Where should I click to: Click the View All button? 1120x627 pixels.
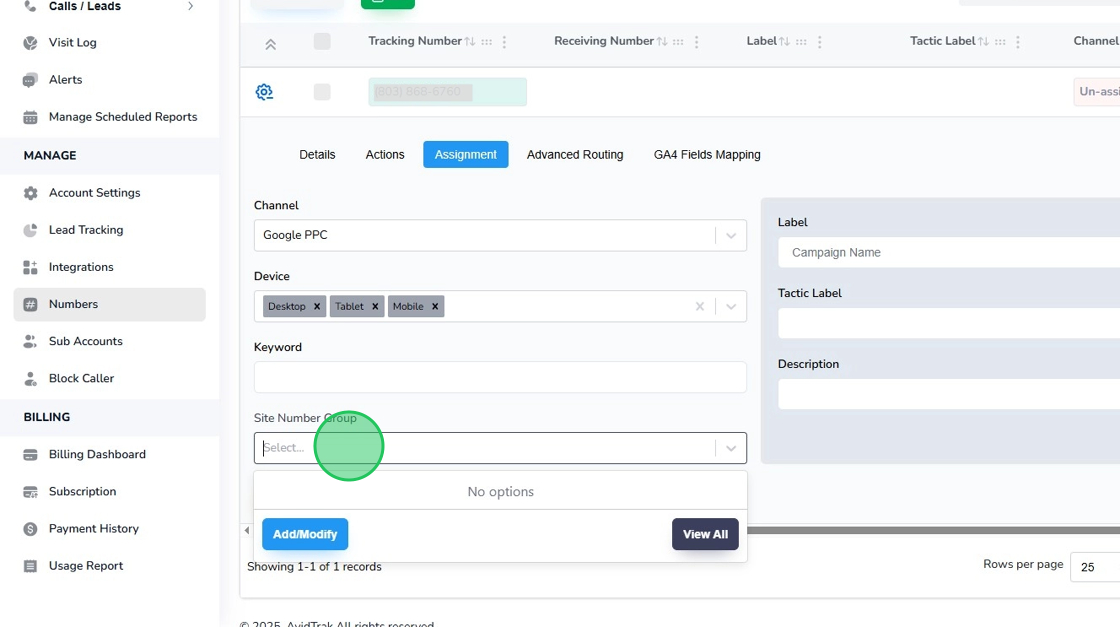[x=705, y=534]
